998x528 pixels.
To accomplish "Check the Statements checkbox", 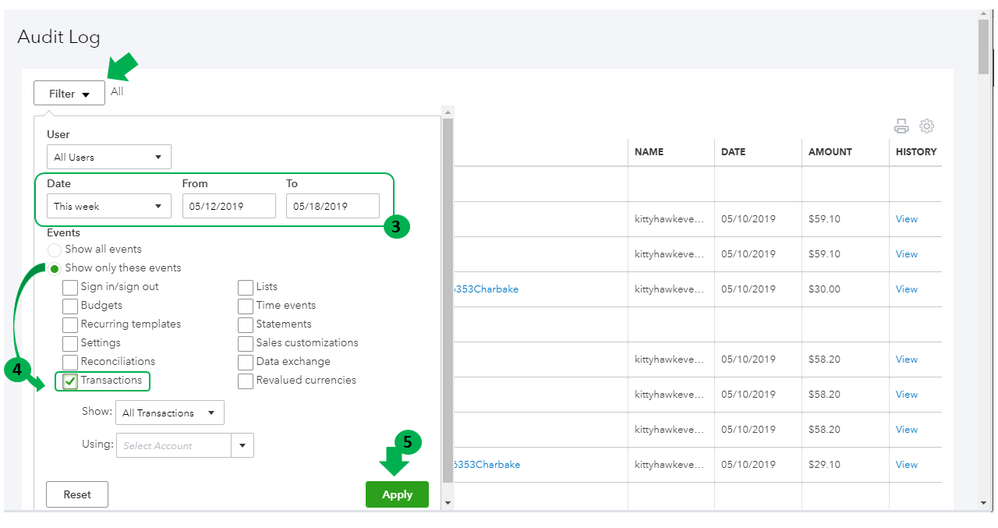I will (246, 325).
